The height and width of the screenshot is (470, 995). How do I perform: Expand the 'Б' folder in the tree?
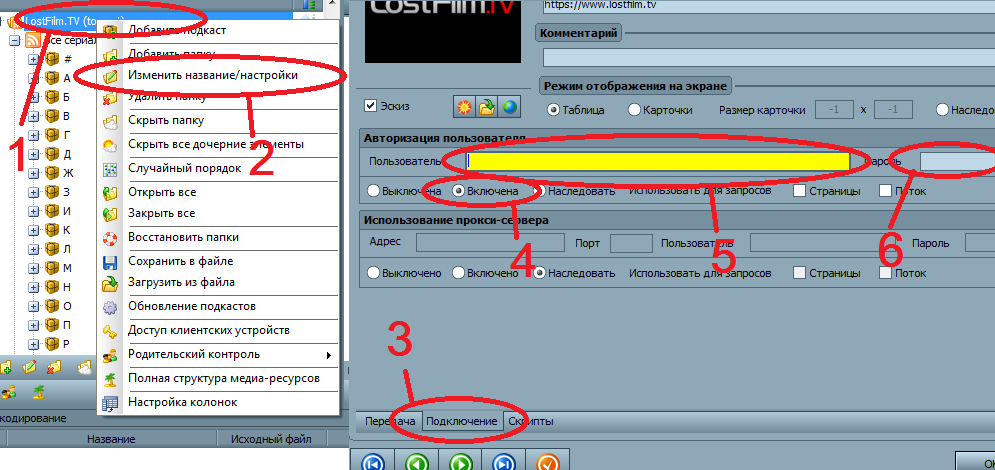tap(33, 97)
